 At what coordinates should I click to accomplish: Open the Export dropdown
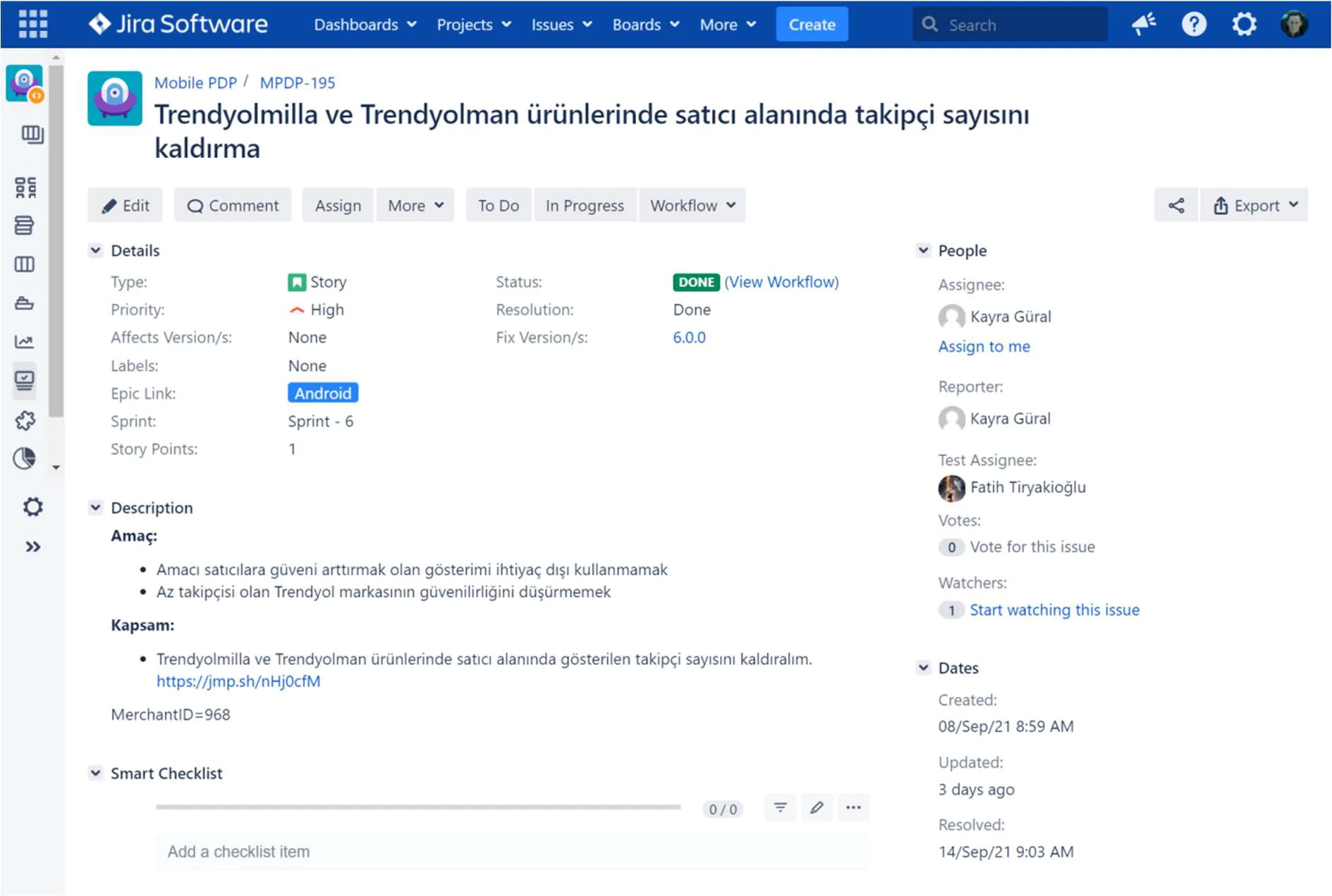(1254, 205)
